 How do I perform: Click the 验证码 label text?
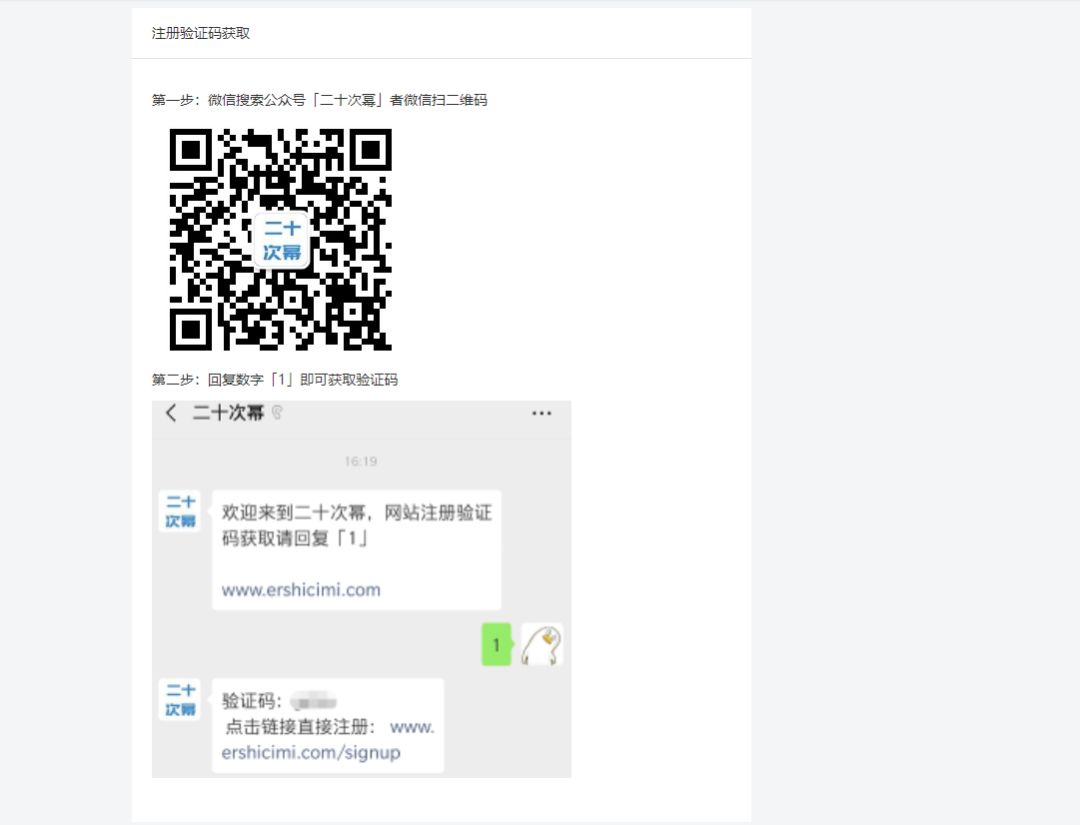click(251, 701)
